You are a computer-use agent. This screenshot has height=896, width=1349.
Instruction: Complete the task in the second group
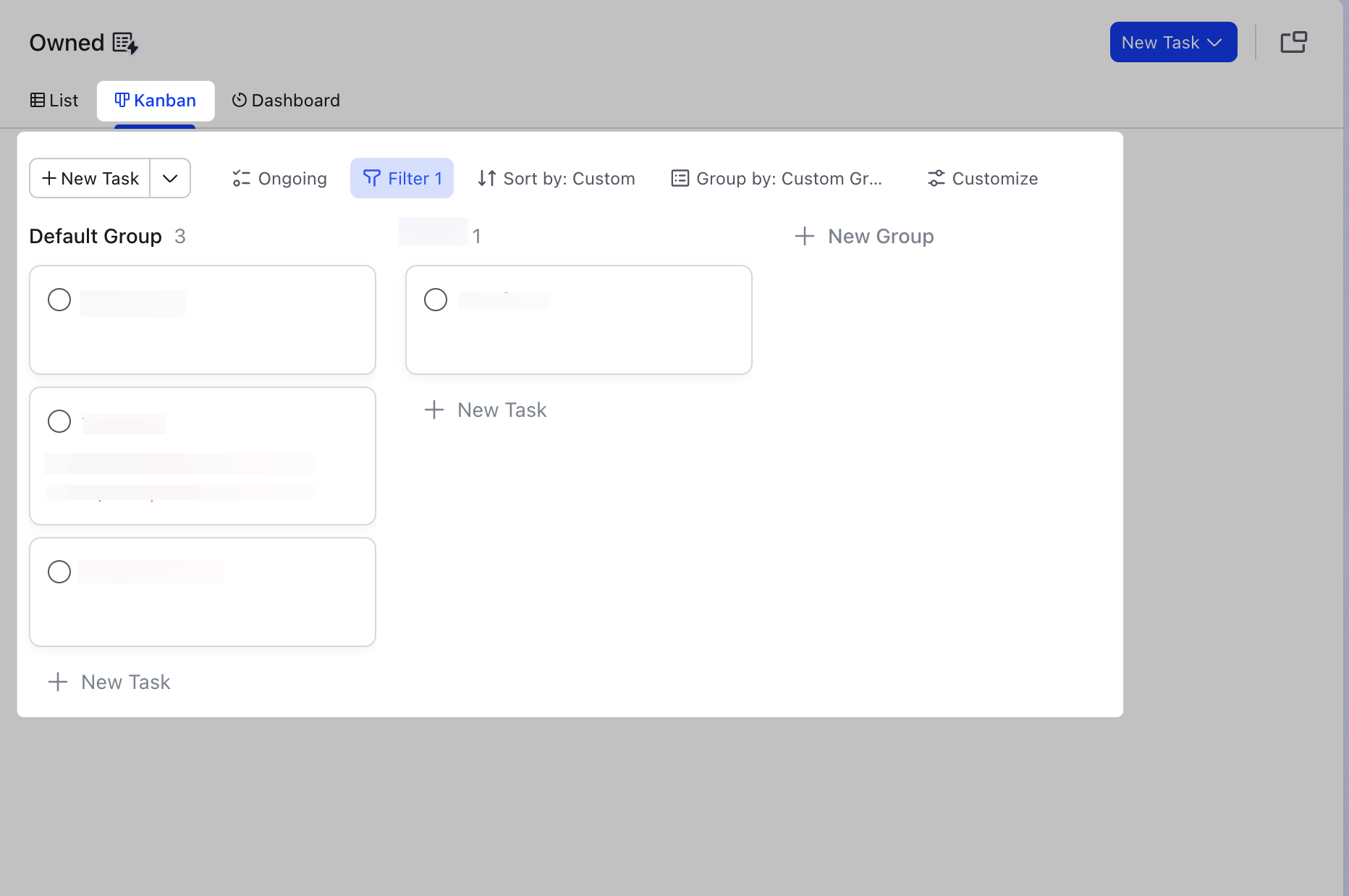click(436, 300)
